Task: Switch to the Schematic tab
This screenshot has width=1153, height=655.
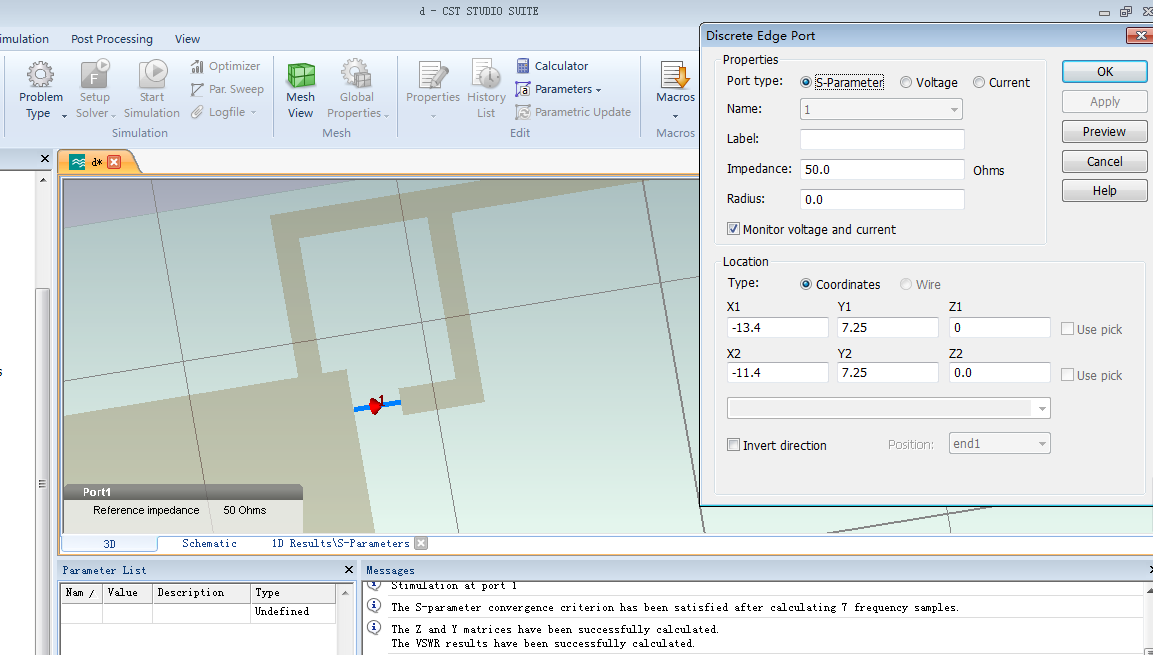Action: (x=210, y=543)
